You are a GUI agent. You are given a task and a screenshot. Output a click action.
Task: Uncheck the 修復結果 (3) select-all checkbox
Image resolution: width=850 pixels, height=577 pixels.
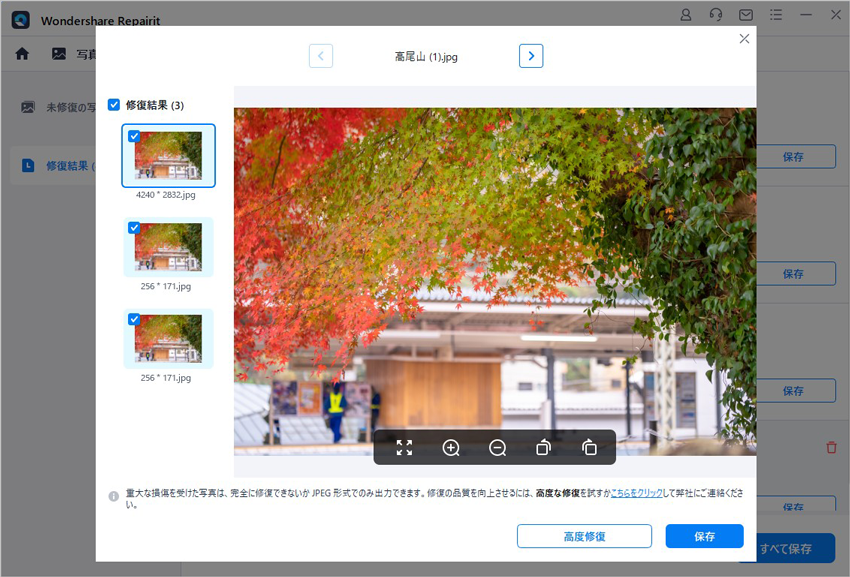[114, 104]
